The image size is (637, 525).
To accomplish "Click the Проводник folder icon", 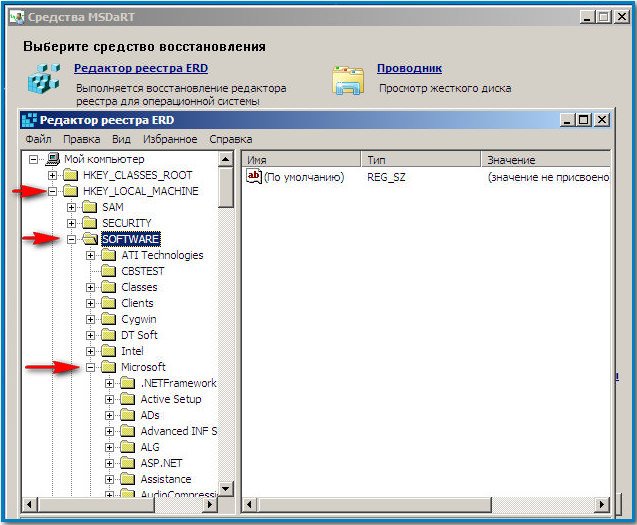I will click(348, 80).
